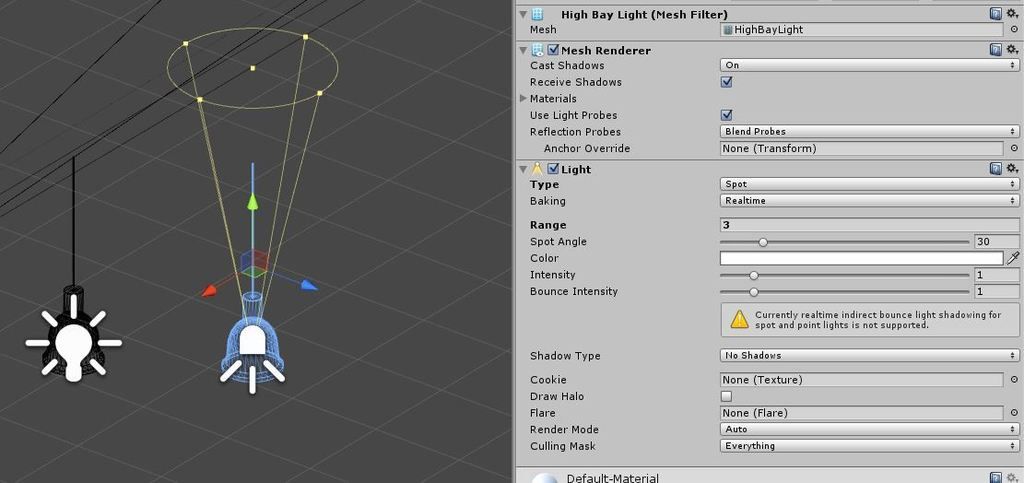This screenshot has width=1024, height=483.
Task: Select the blue Z-axis move arrow
Action: (x=309, y=285)
